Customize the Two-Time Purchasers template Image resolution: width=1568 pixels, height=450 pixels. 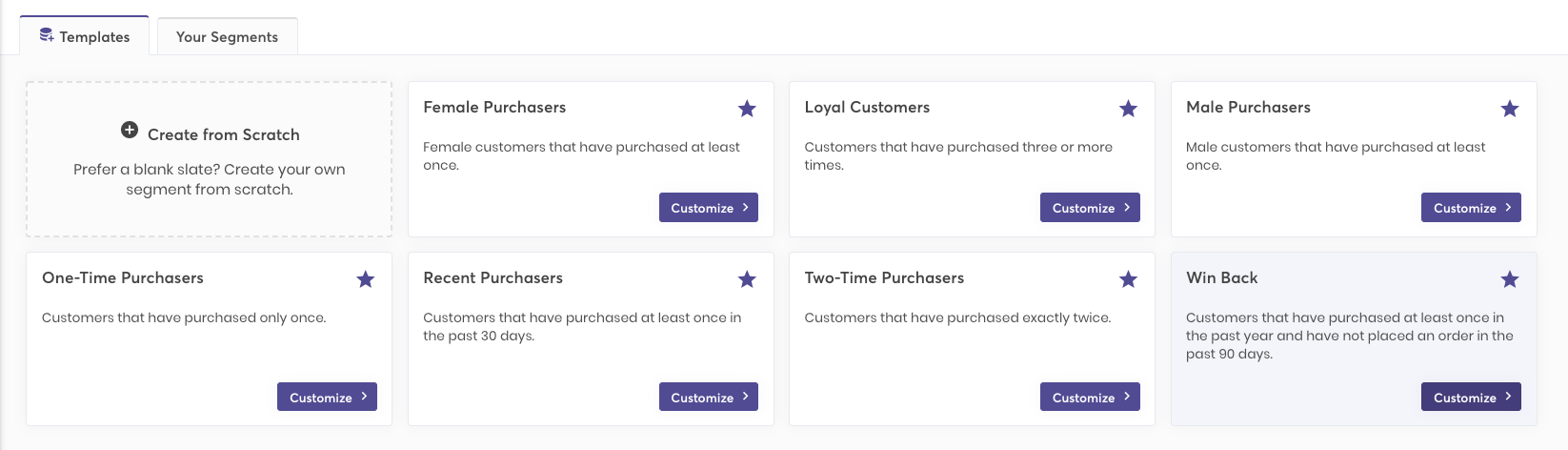point(1089,398)
